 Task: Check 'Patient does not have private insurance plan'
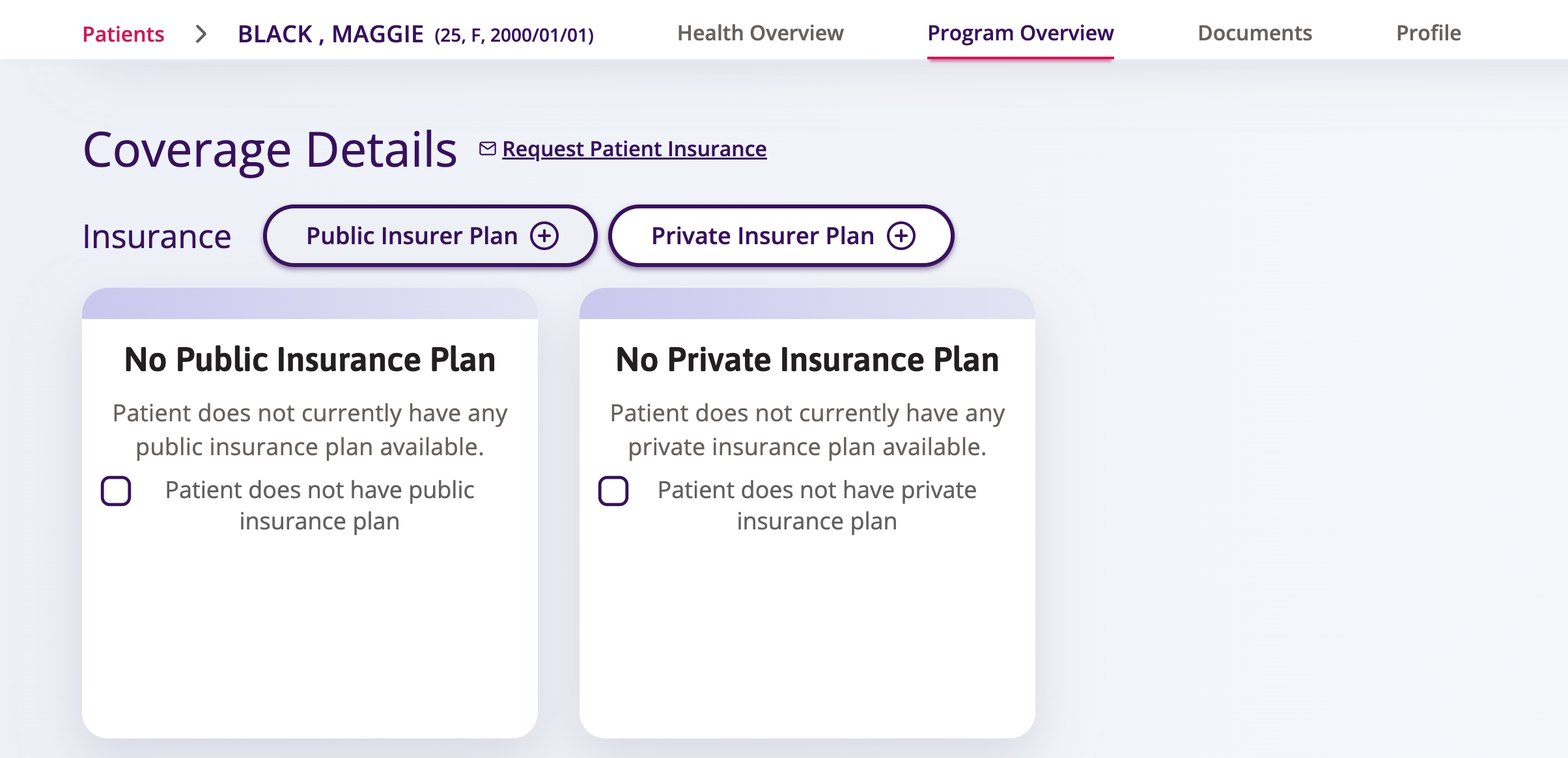coord(613,491)
